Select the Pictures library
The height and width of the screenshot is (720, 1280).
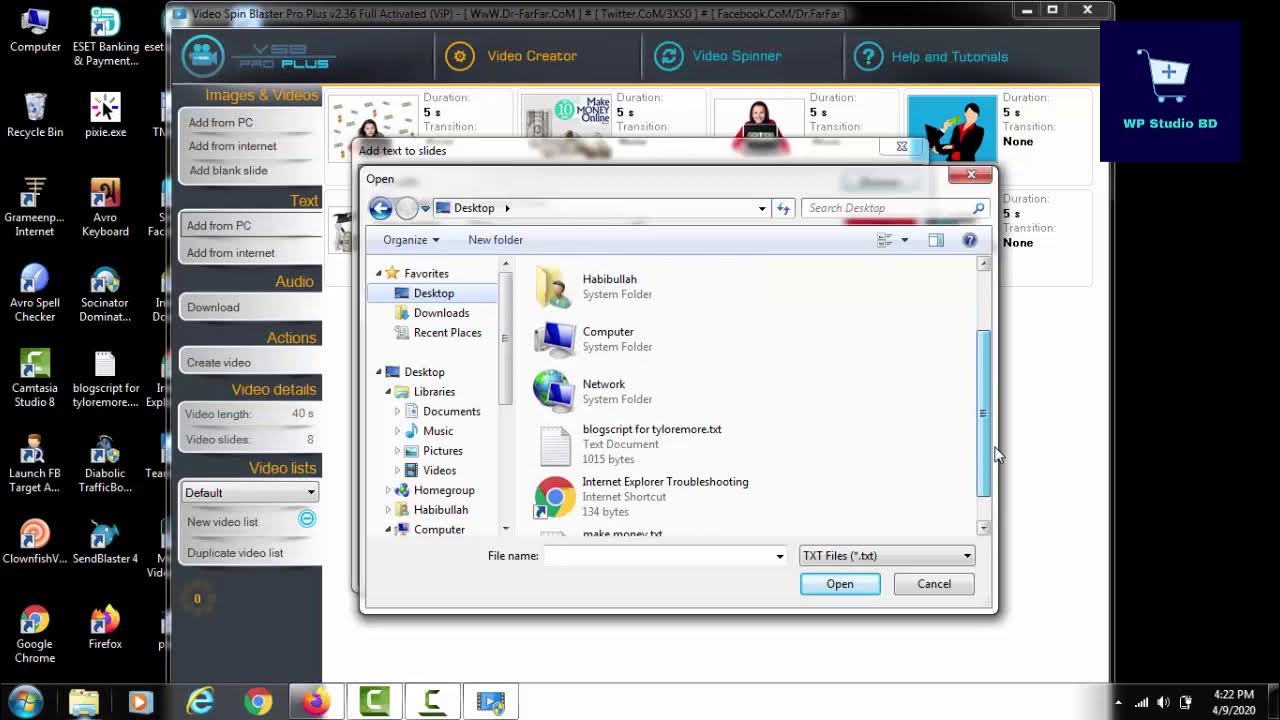coord(442,450)
